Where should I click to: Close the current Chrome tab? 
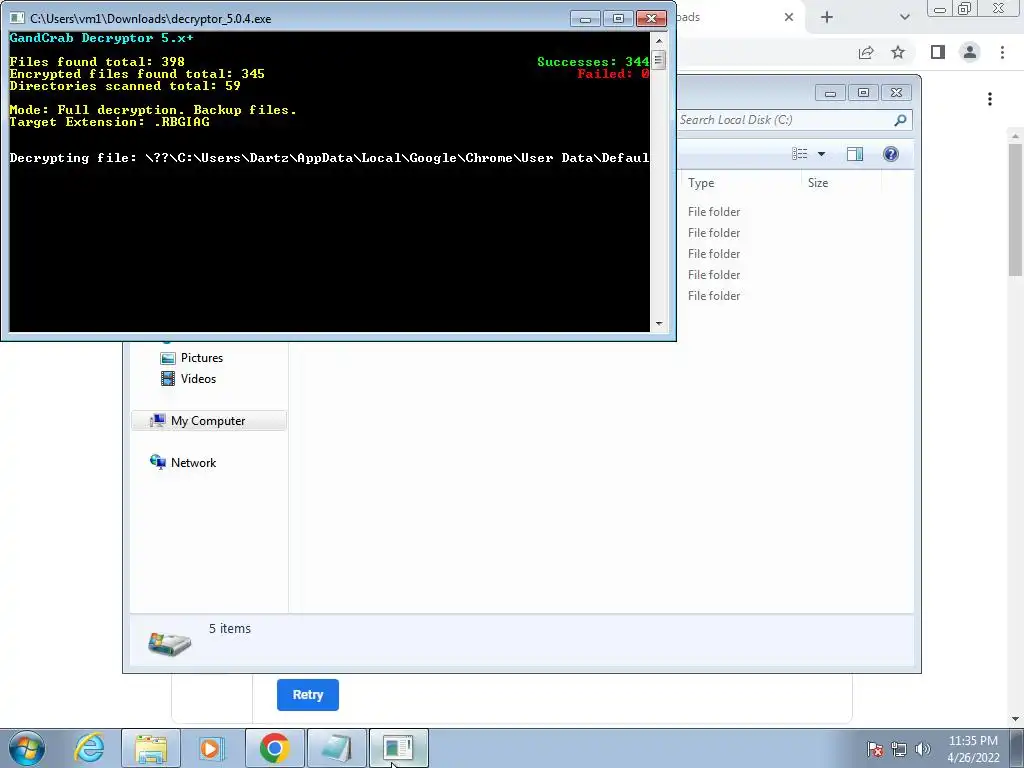tap(789, 17)
